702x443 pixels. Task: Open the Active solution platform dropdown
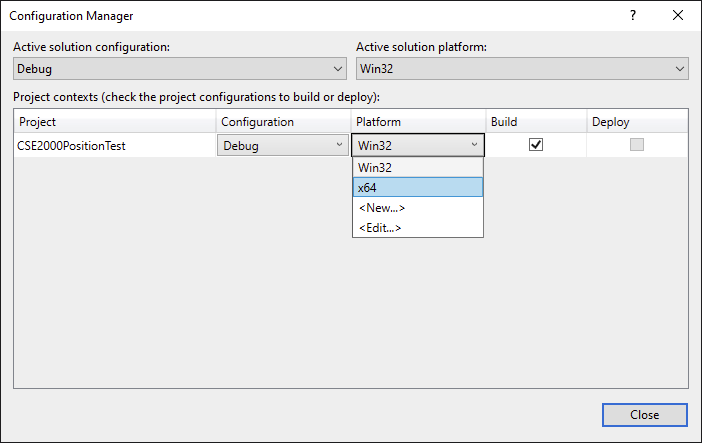tap(522, 69)
